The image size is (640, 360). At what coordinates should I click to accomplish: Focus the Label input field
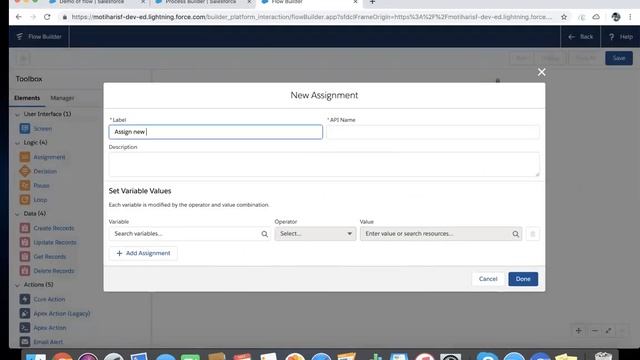click(x=216, y=132)
